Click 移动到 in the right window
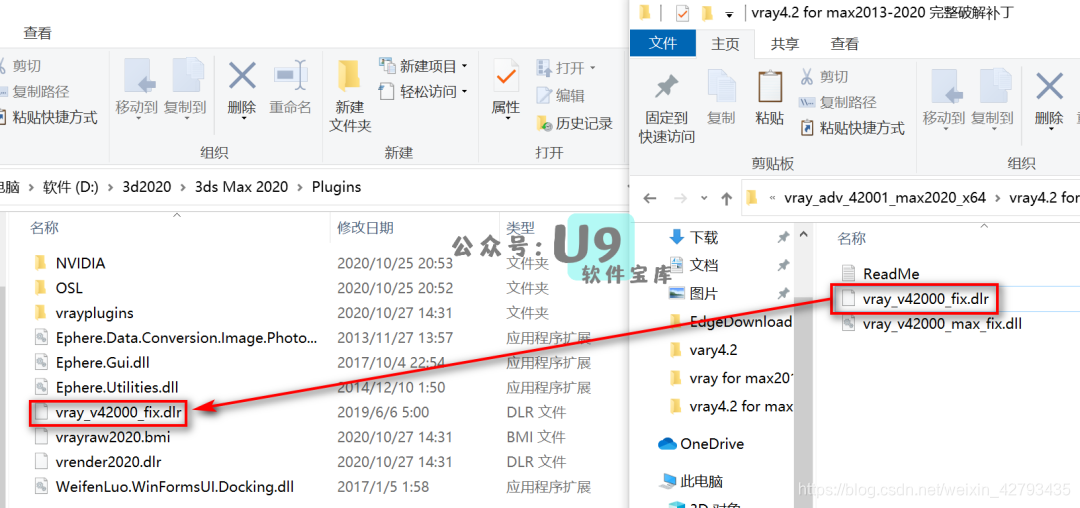This screenshot has width=1080, height=508. [944, 98]
